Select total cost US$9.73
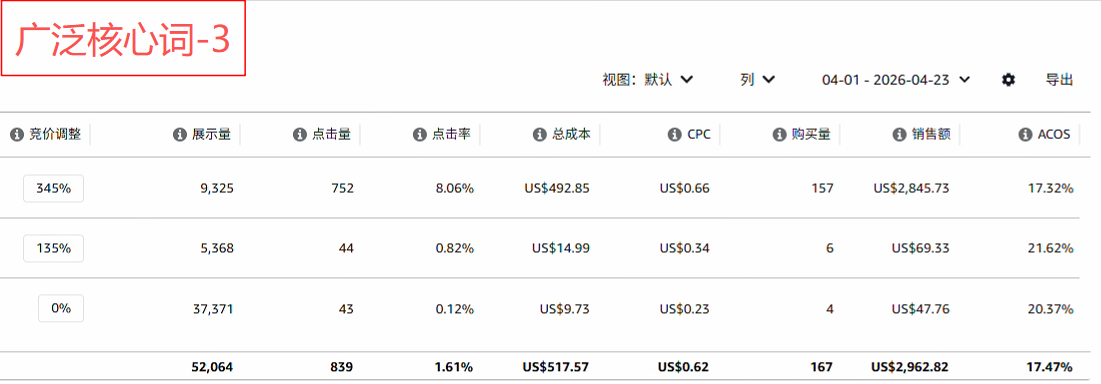Screen dimensions: 1101x384 click(x=565, y=308)
